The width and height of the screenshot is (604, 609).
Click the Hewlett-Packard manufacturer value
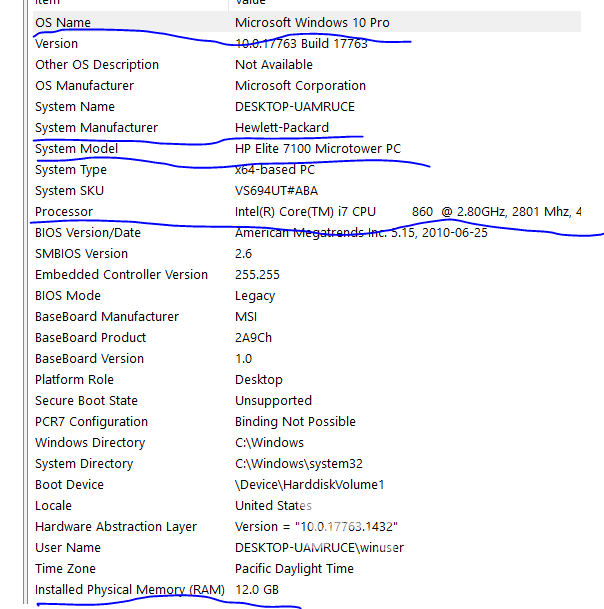(x=281, y=127)
